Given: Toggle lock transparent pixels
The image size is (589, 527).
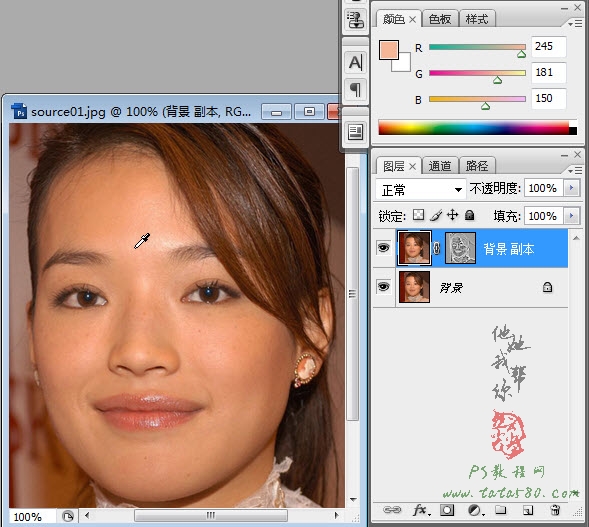Looking at the screenshot, I should [x=418, y=215].
